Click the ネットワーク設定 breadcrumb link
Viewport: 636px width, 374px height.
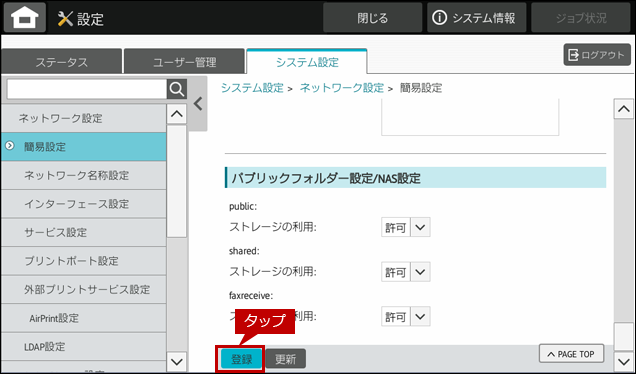(342, 88)
